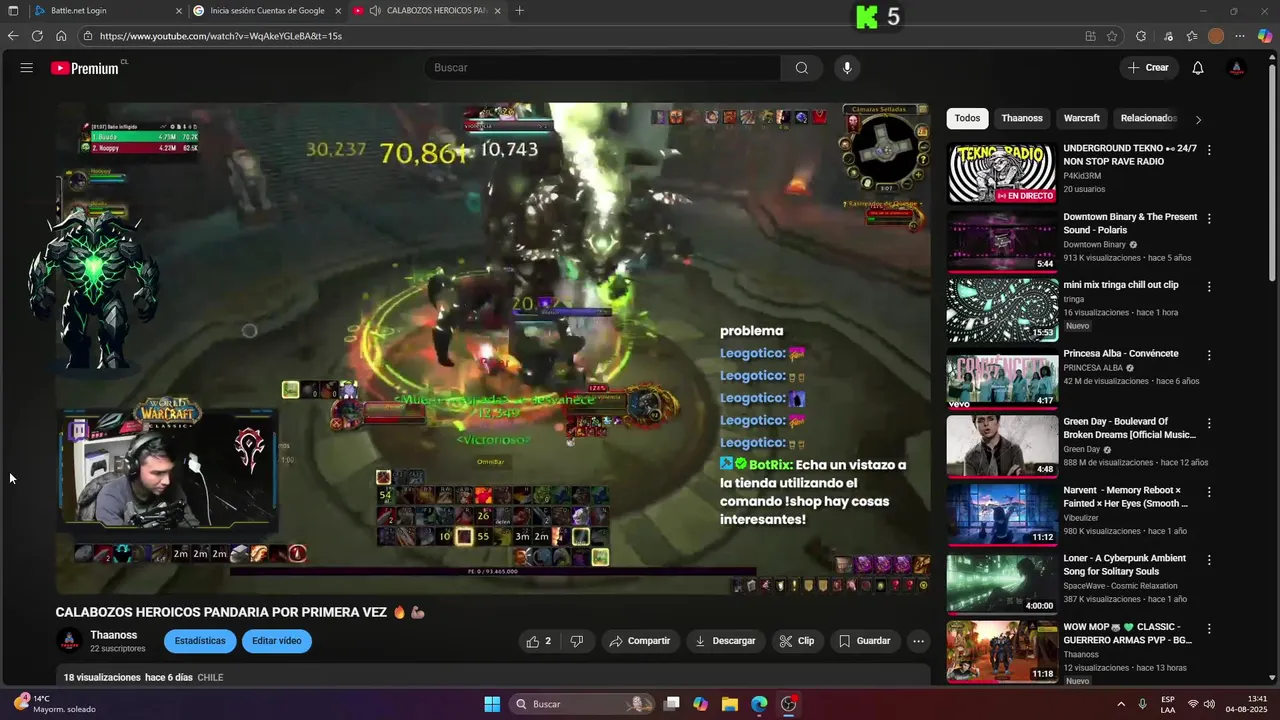This screenshot has height=720, width=1280.
Task: Open the browser profile avatar
Action: tap(1216, 36)
